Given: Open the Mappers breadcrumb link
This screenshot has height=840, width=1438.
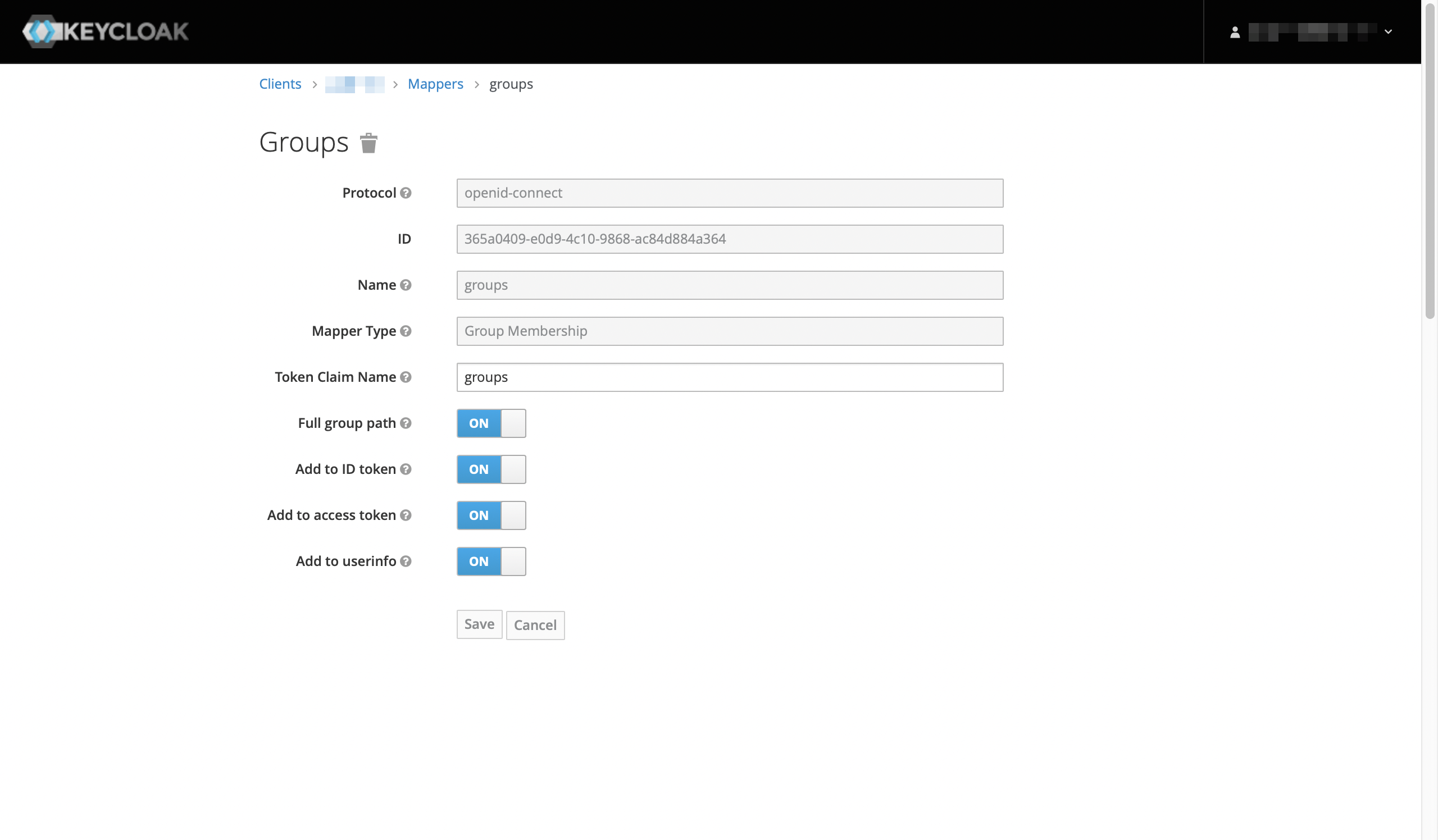Looking at the screenshot, I should point(435,84).
